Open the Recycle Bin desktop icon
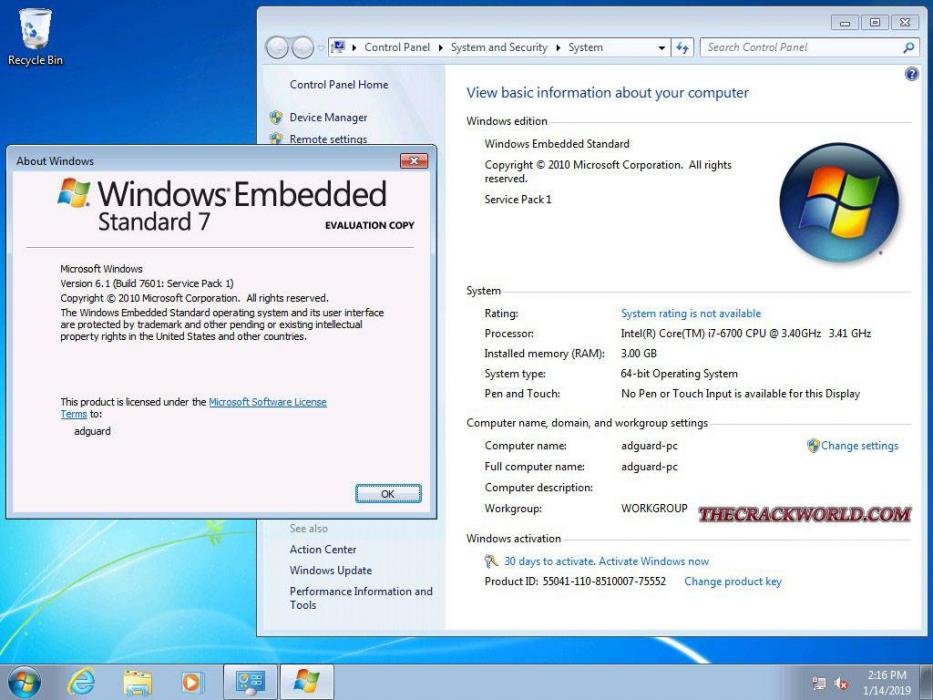This screenshot has width=933, height=700. [x=35, y=37]
